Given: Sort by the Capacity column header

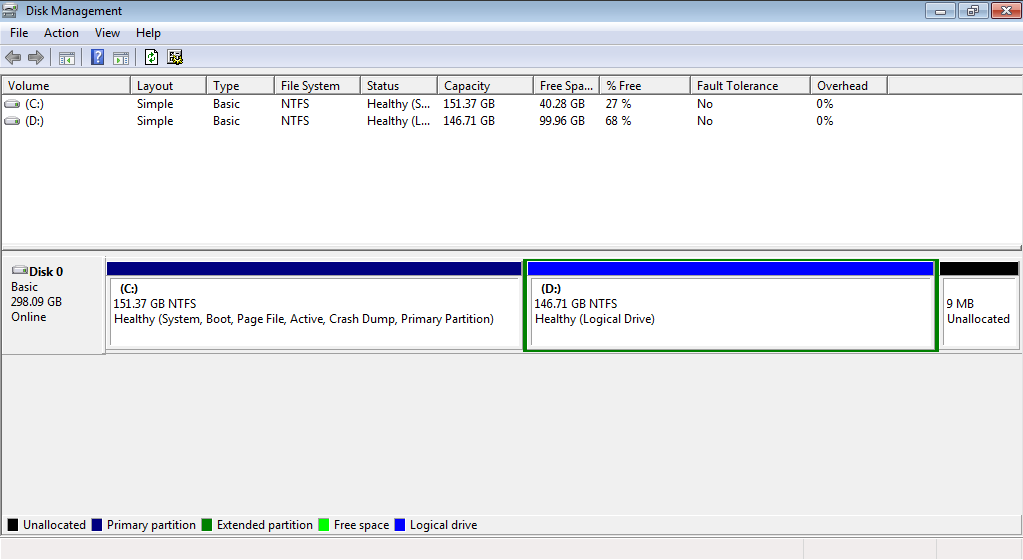Looking at the screenshot, I should point(467,86).
